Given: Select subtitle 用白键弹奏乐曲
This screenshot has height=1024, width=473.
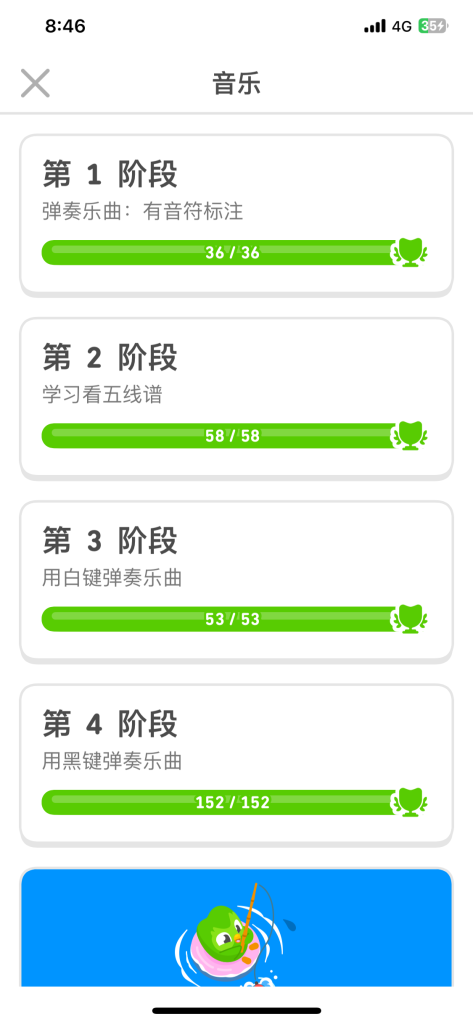Looking at the screenshot, I should click(x=112, y=579).
